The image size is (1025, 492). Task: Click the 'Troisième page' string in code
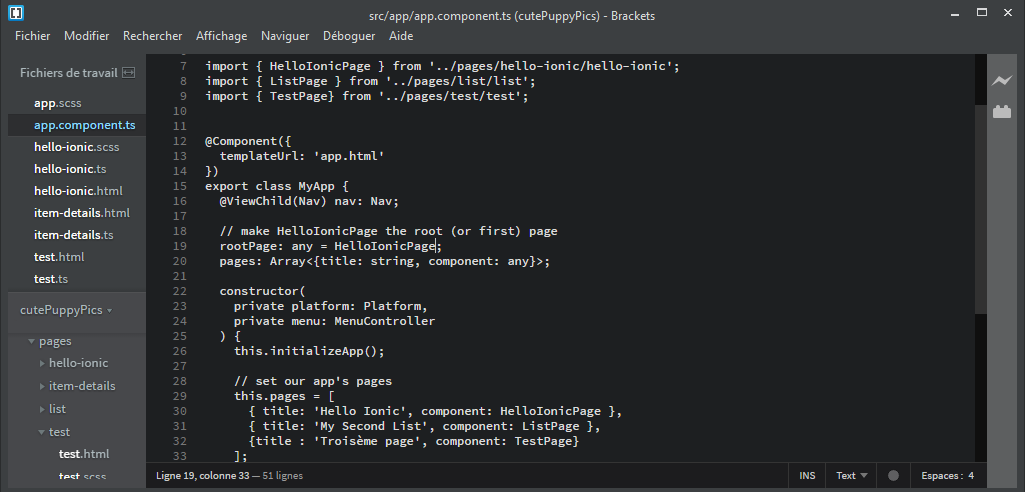[x=371, y=442]
